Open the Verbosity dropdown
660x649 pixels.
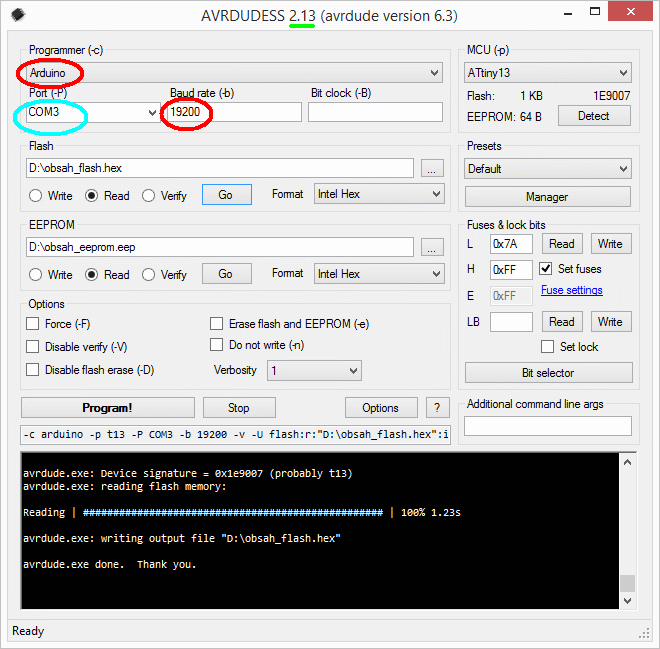pos(314,371)
